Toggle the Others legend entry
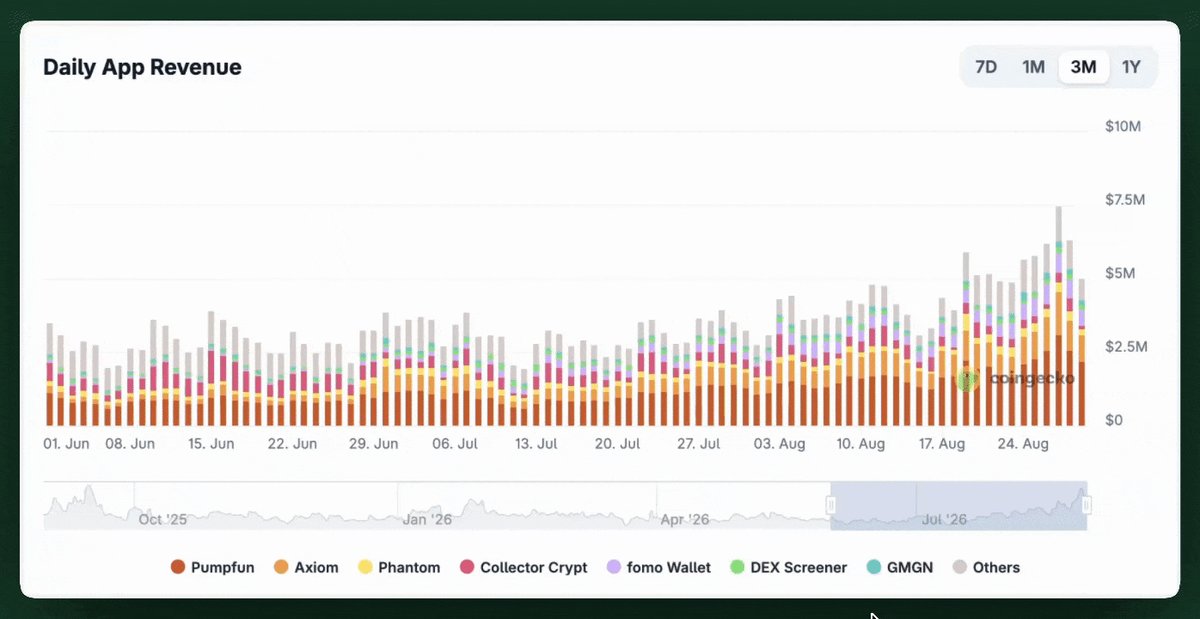Screen dimensions: 1200x619 click(x=986, y=567)
